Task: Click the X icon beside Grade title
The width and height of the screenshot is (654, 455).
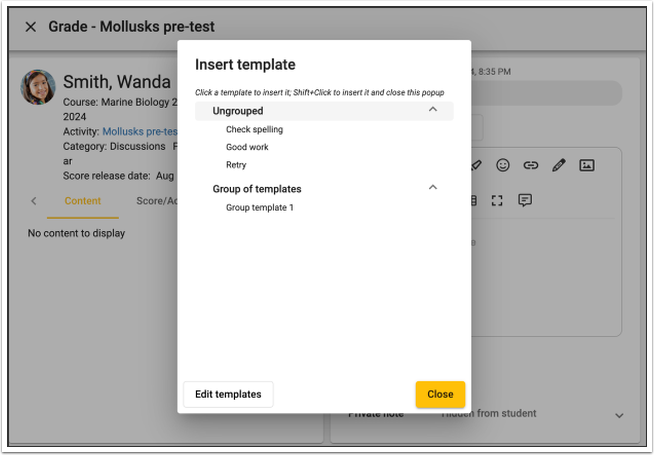Action: [x=30, y=27]
